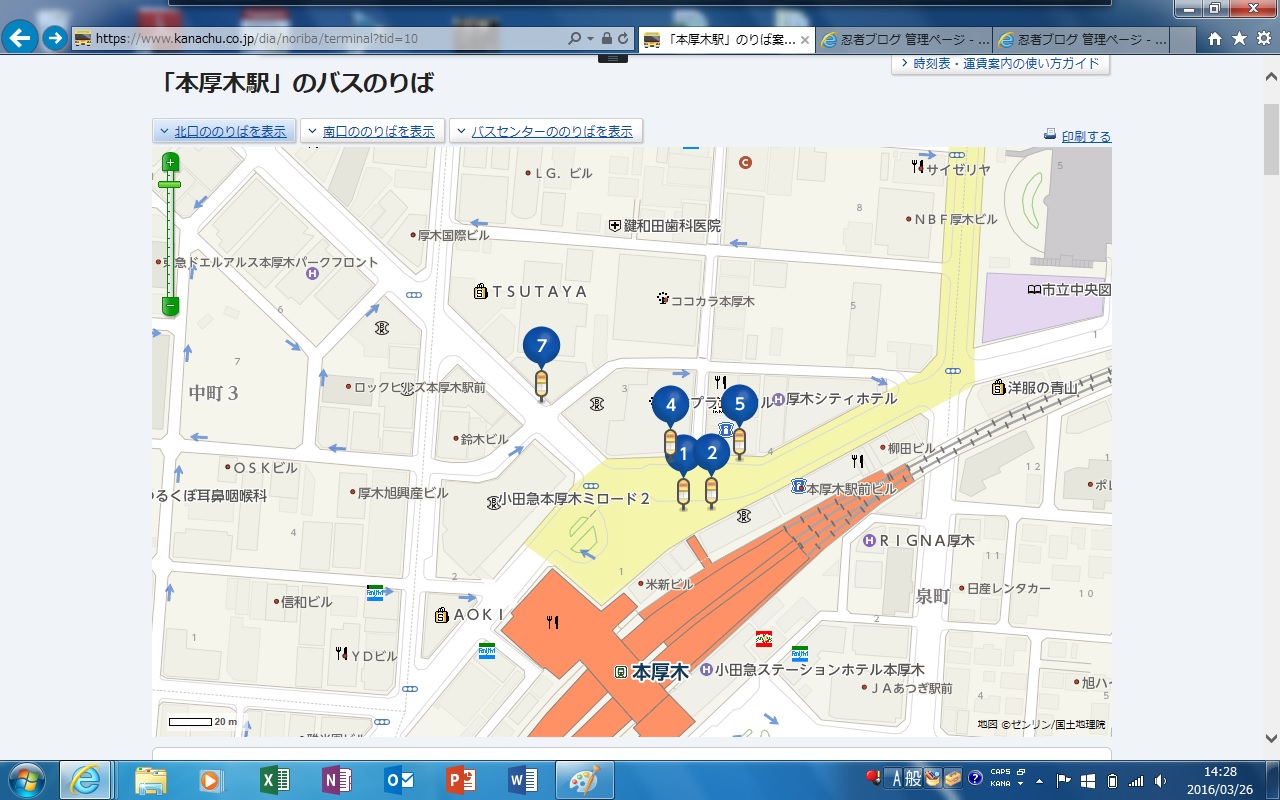
Task: Zoom in the map with plus button
Action: click(x=170, y=162)
